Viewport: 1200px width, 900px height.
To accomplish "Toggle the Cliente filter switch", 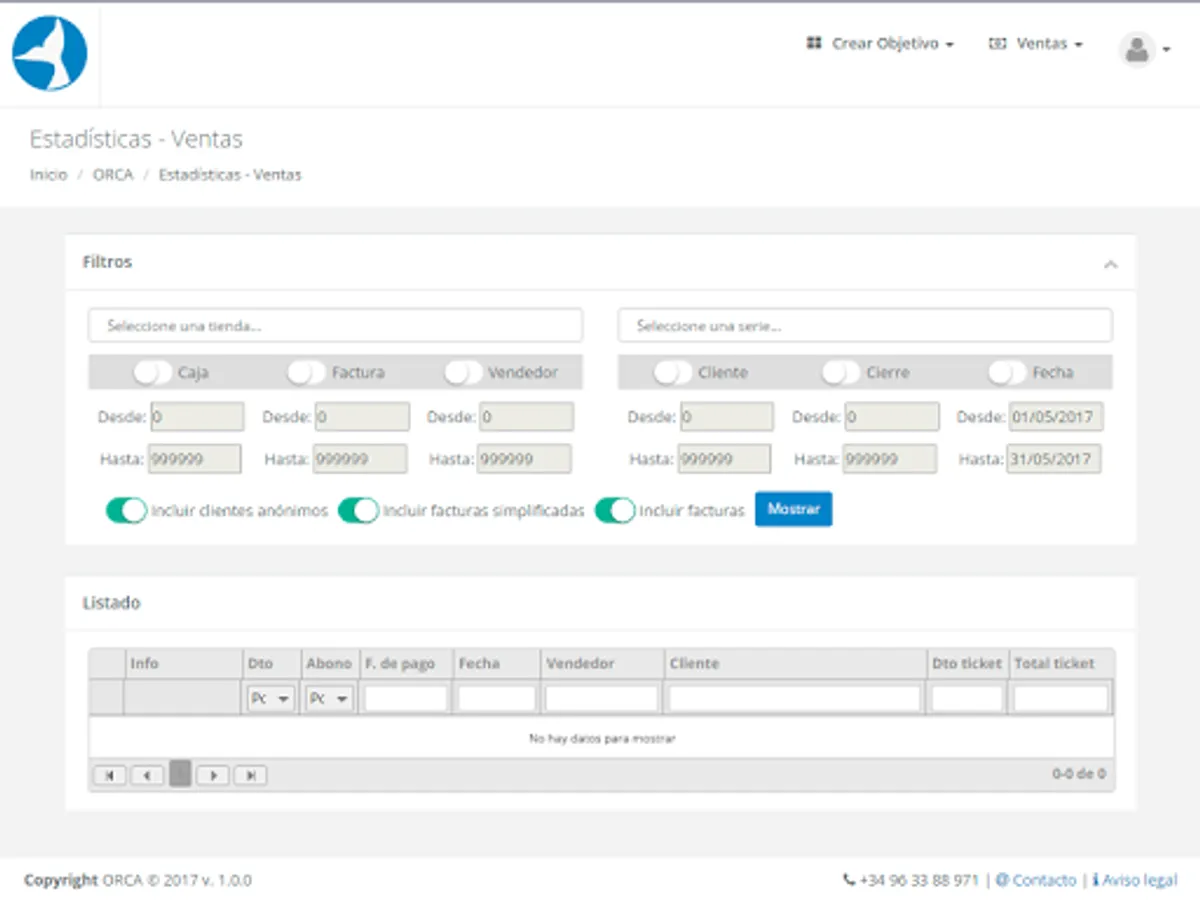I will pyautogui.click(x=673, y=373).
